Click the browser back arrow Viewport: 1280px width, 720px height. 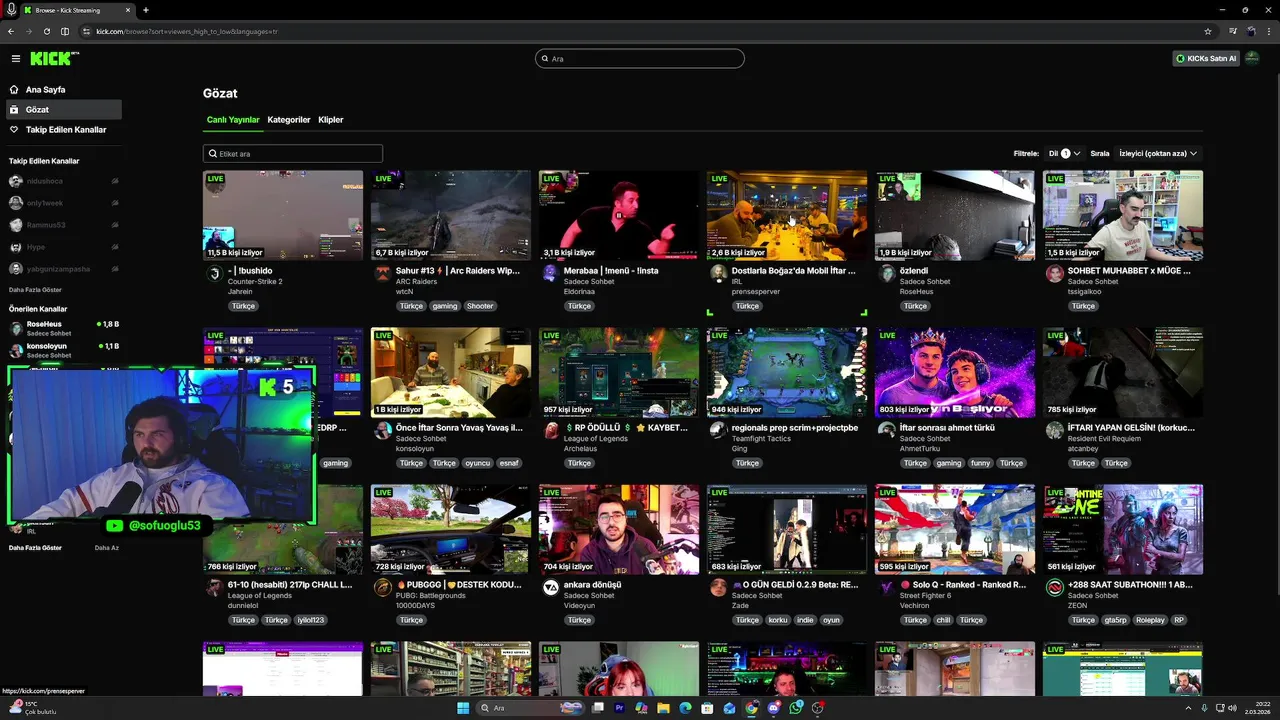[x=11, y=31]
